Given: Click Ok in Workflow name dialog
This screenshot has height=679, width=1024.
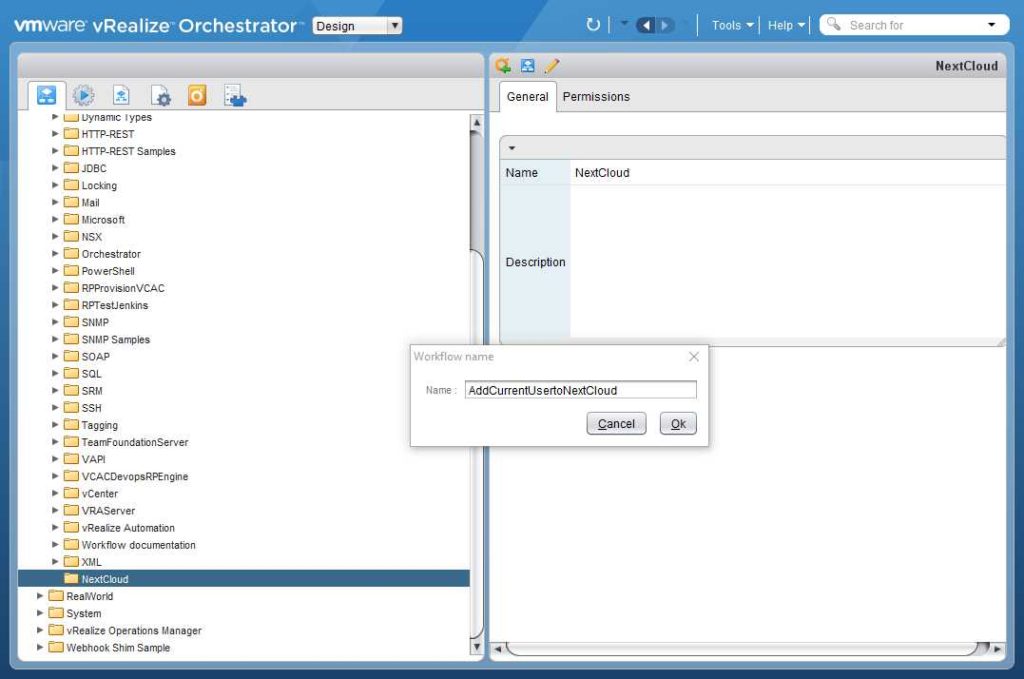Looking at the screenshot, I should click(x=678, y=424).
